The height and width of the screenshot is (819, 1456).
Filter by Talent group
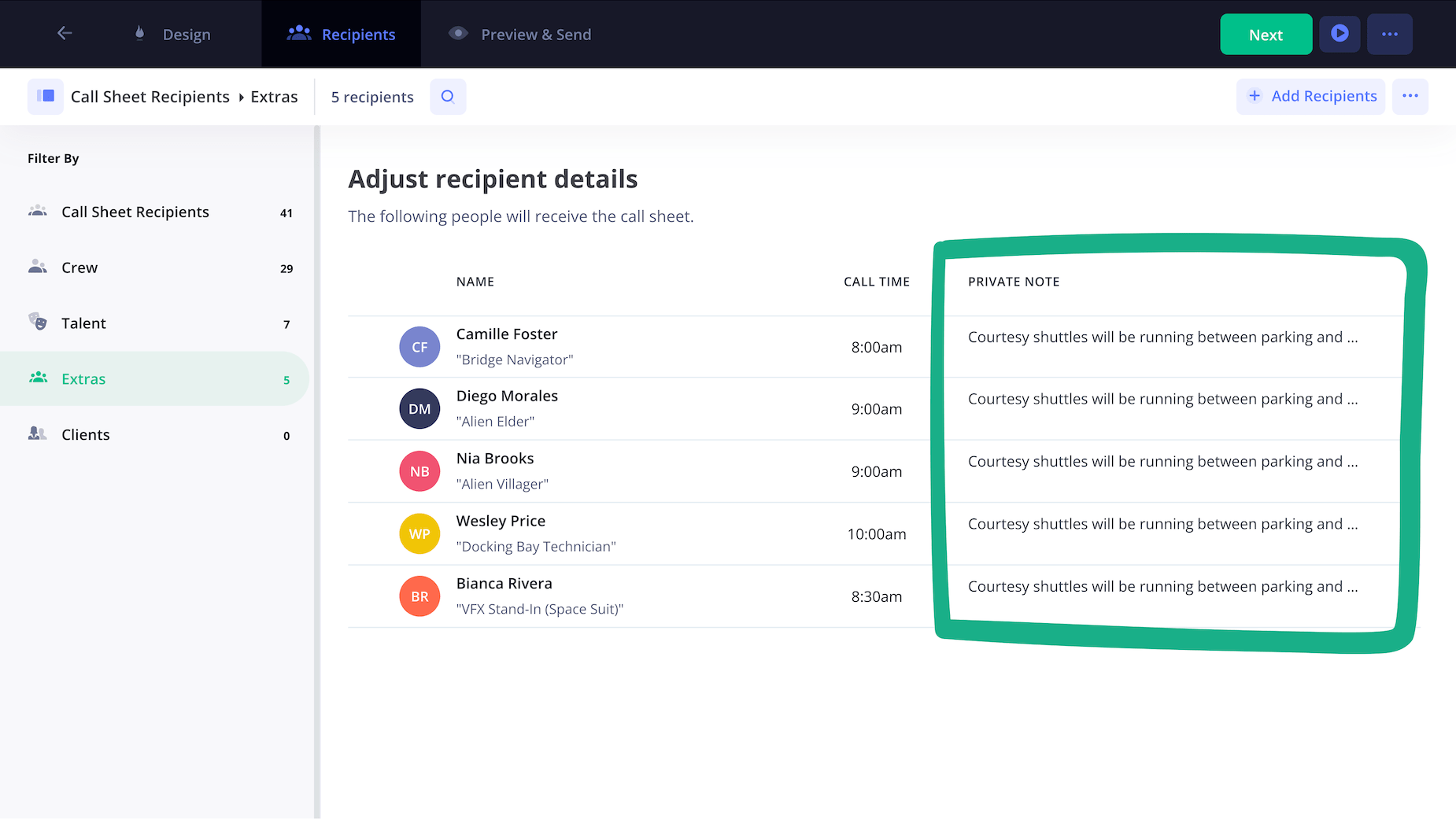pyautogui.click(x=83, y=323)
